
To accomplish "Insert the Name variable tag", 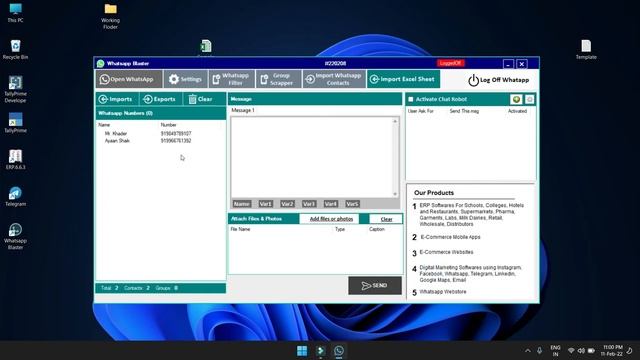I will tap(242, 204).
